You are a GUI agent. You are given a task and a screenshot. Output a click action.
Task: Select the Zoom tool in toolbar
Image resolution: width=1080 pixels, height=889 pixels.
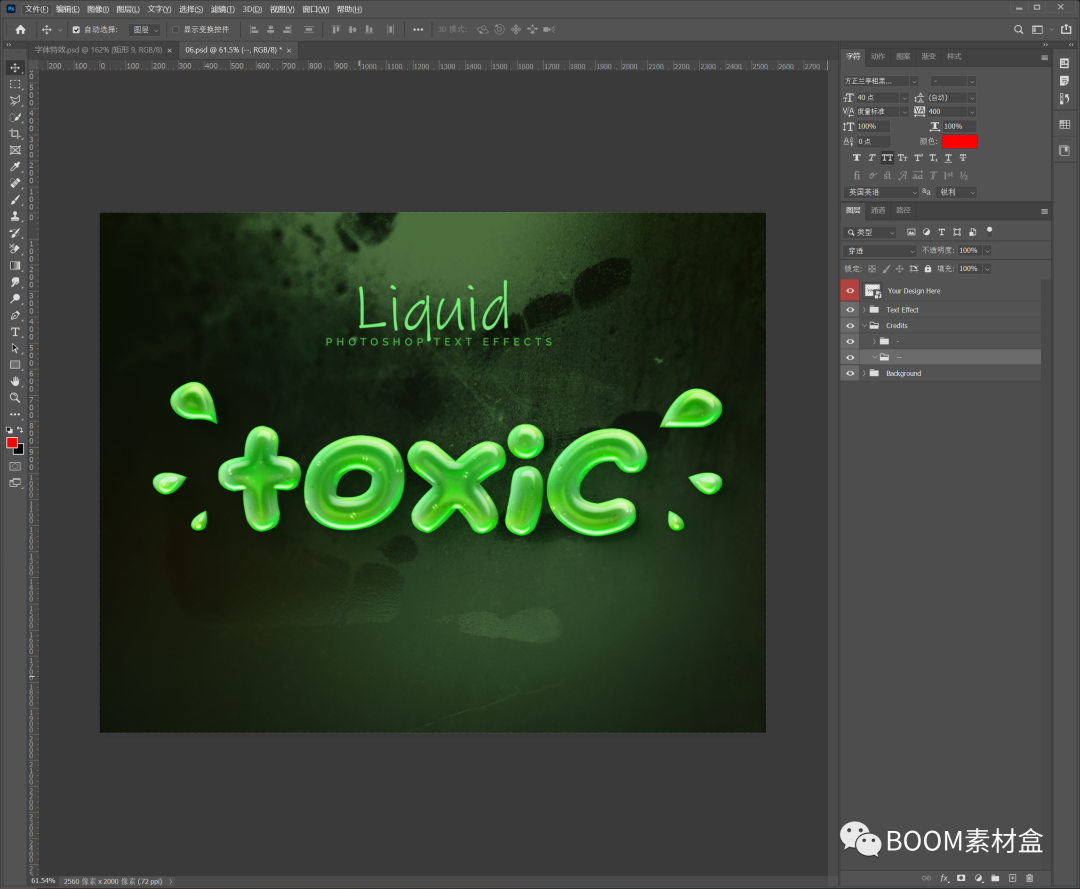point(15,397)
